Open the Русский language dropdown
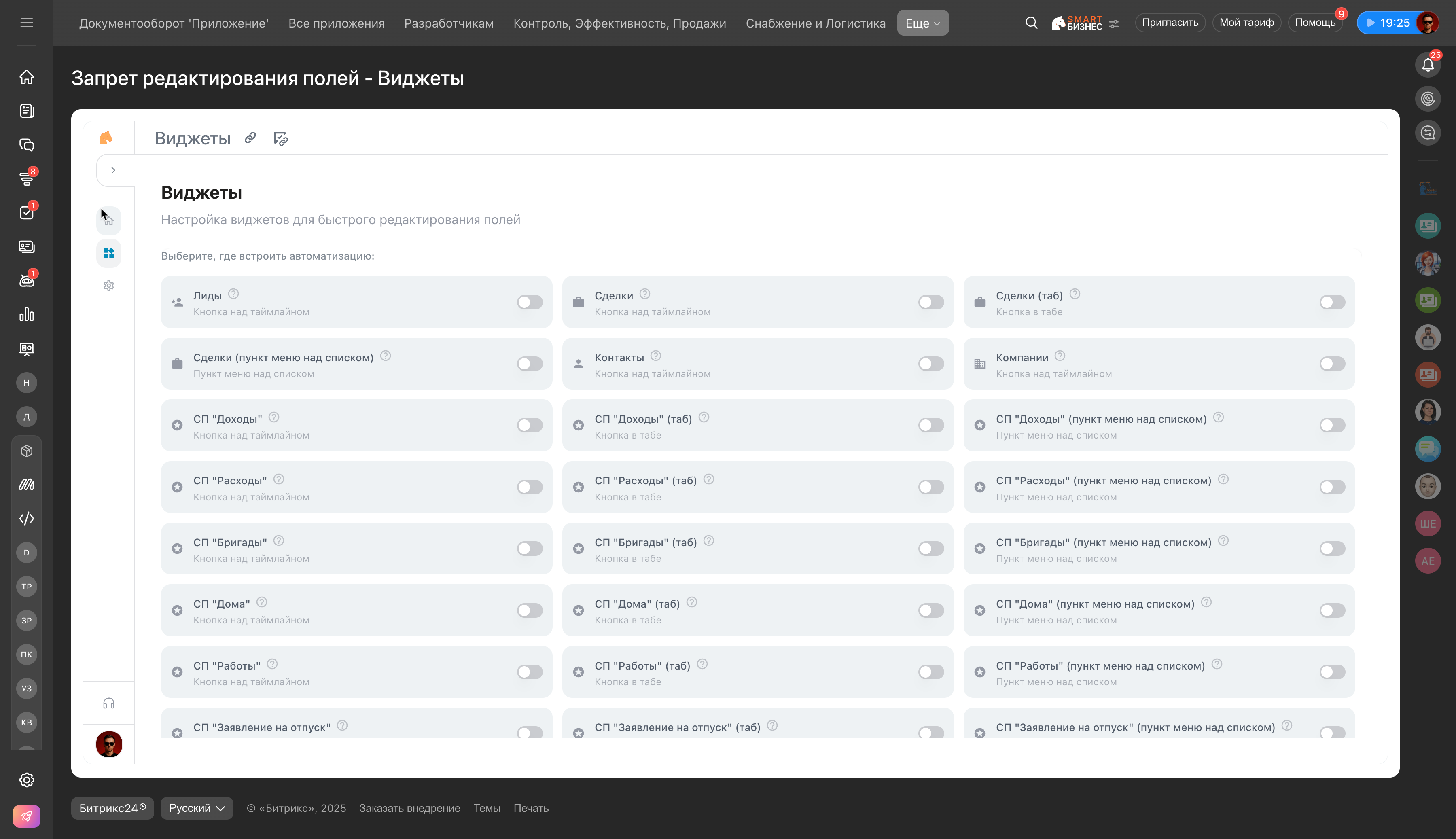The width and height of the screenshot is (1456, 839). [197, 808]
